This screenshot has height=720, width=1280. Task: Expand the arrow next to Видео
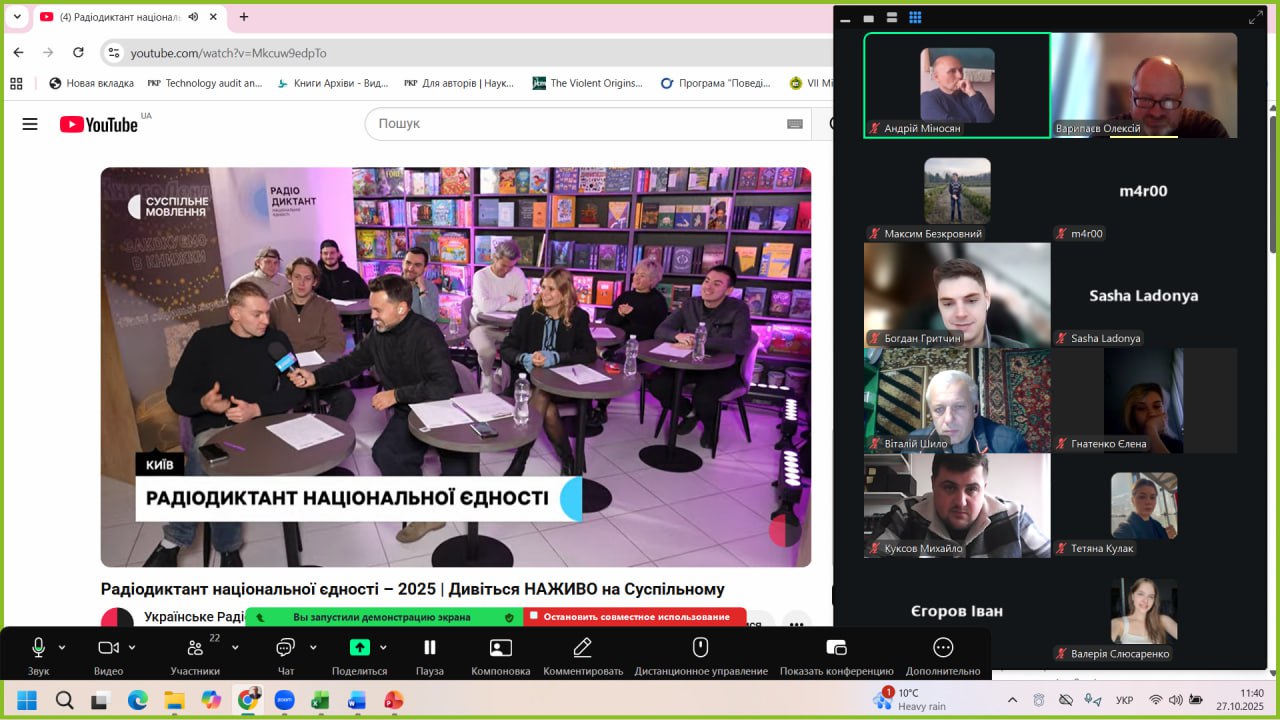(x=132, y=647)
